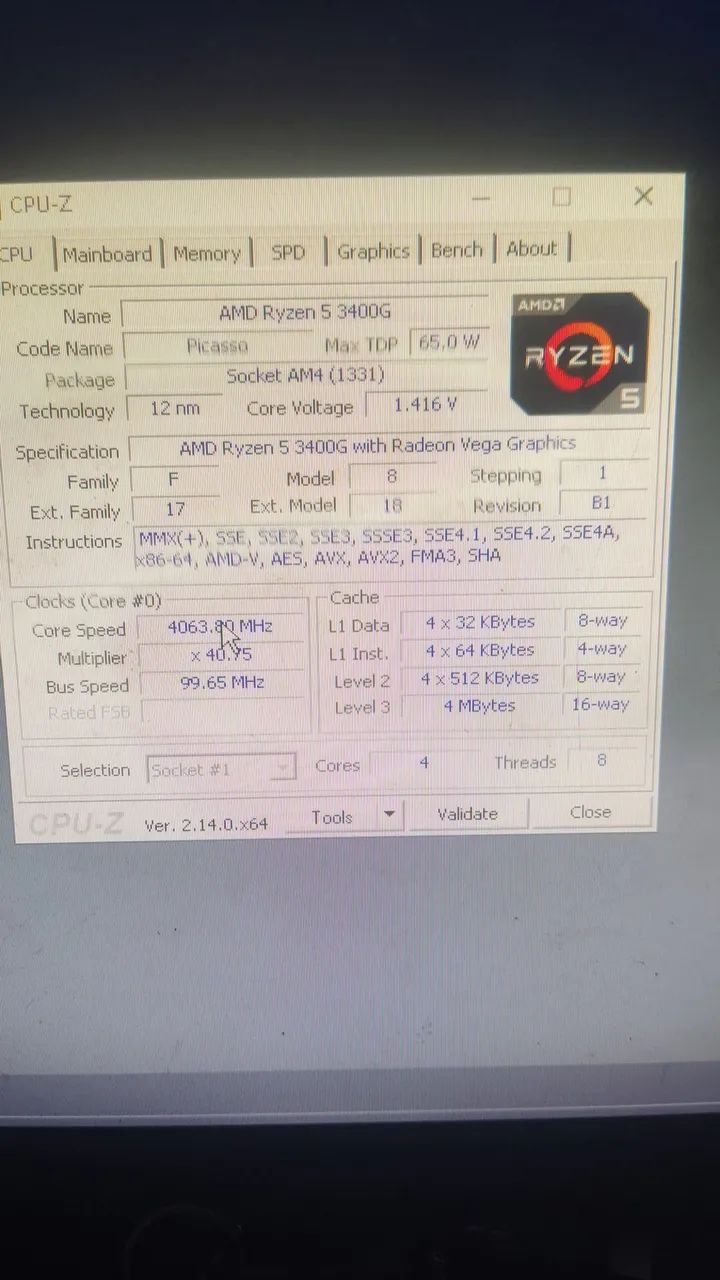The image size is (720, 1280).
Task: Minimize the CPU-Z window
Action: click(x=481, y=198)
